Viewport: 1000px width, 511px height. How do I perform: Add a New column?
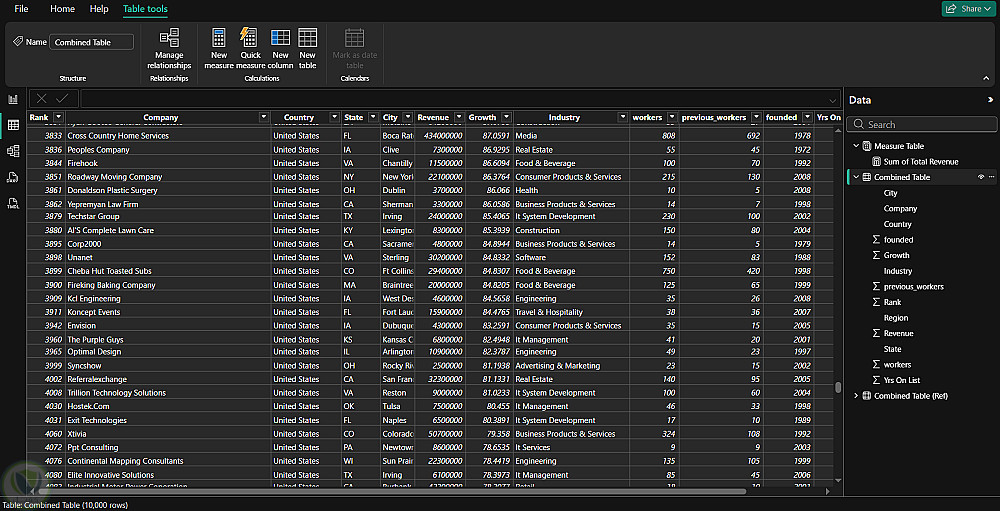coord(280,47)
